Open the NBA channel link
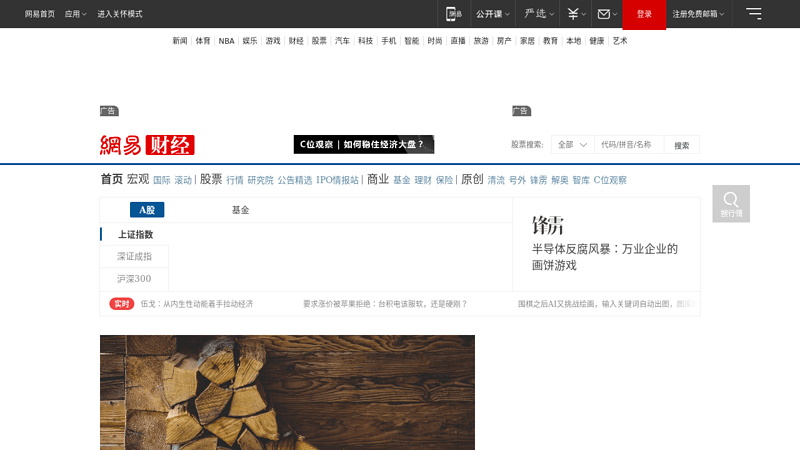Viewport: 800px width, 450px height. tap(227, 41)
